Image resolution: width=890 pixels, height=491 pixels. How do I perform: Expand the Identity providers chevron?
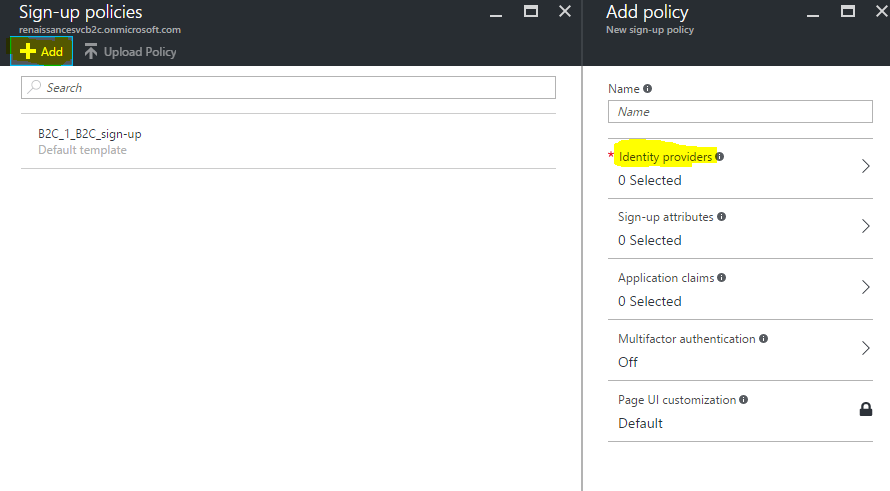(x=866, y=167)
